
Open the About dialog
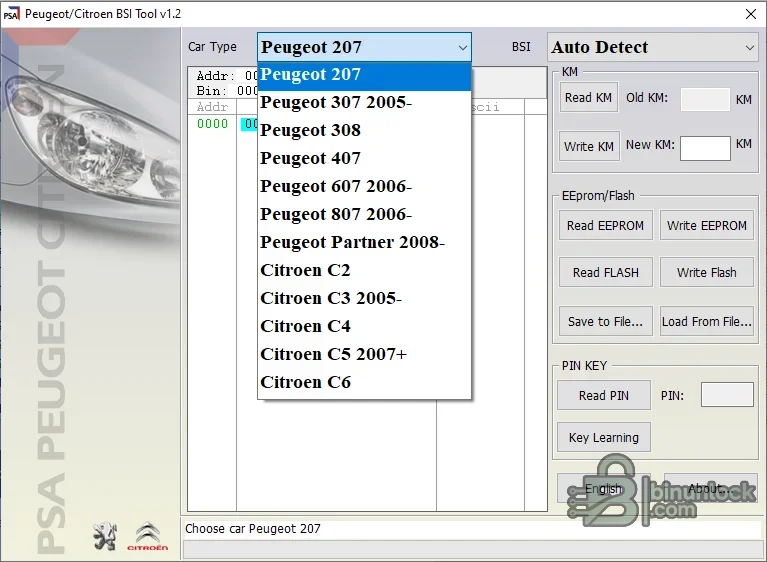(710, 488)
